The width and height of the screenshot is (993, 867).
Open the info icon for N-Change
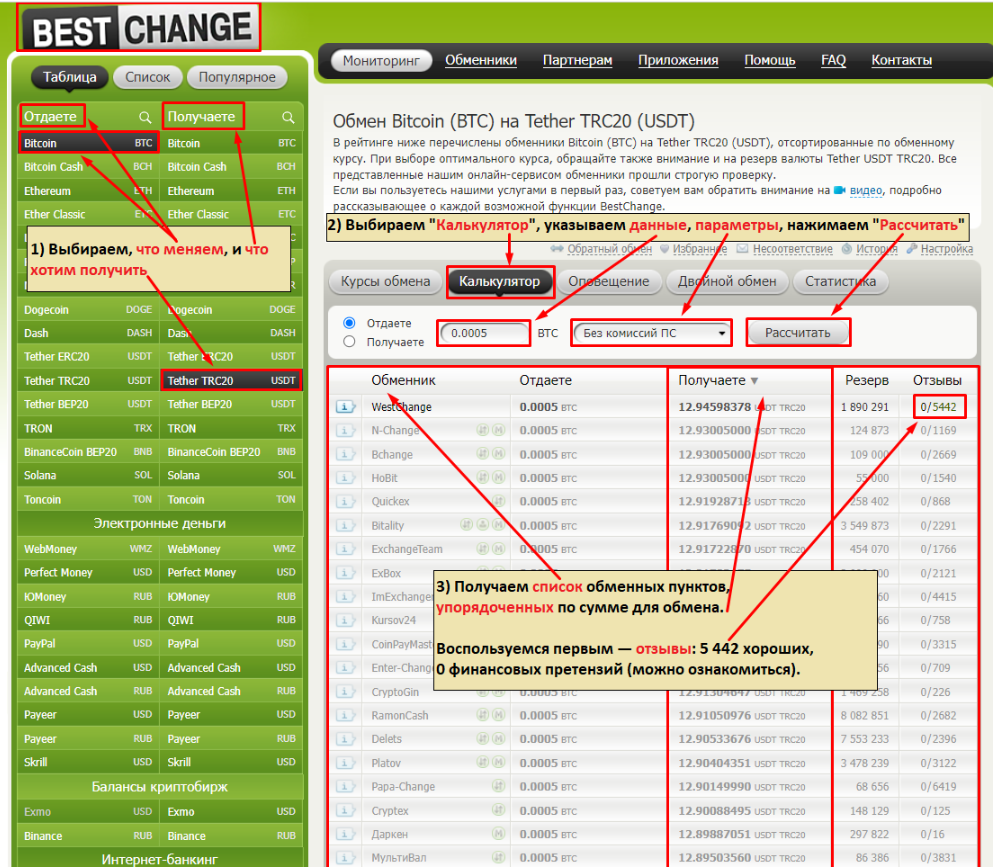[345, 431]
